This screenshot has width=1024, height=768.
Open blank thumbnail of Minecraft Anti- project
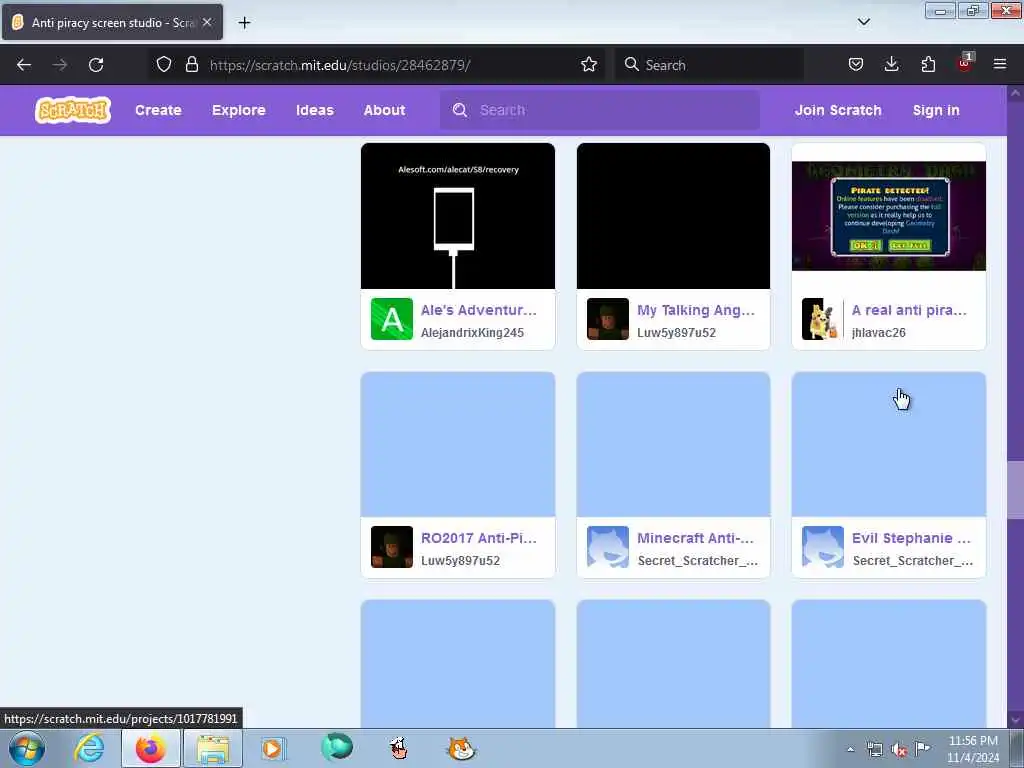coord(673,444)
